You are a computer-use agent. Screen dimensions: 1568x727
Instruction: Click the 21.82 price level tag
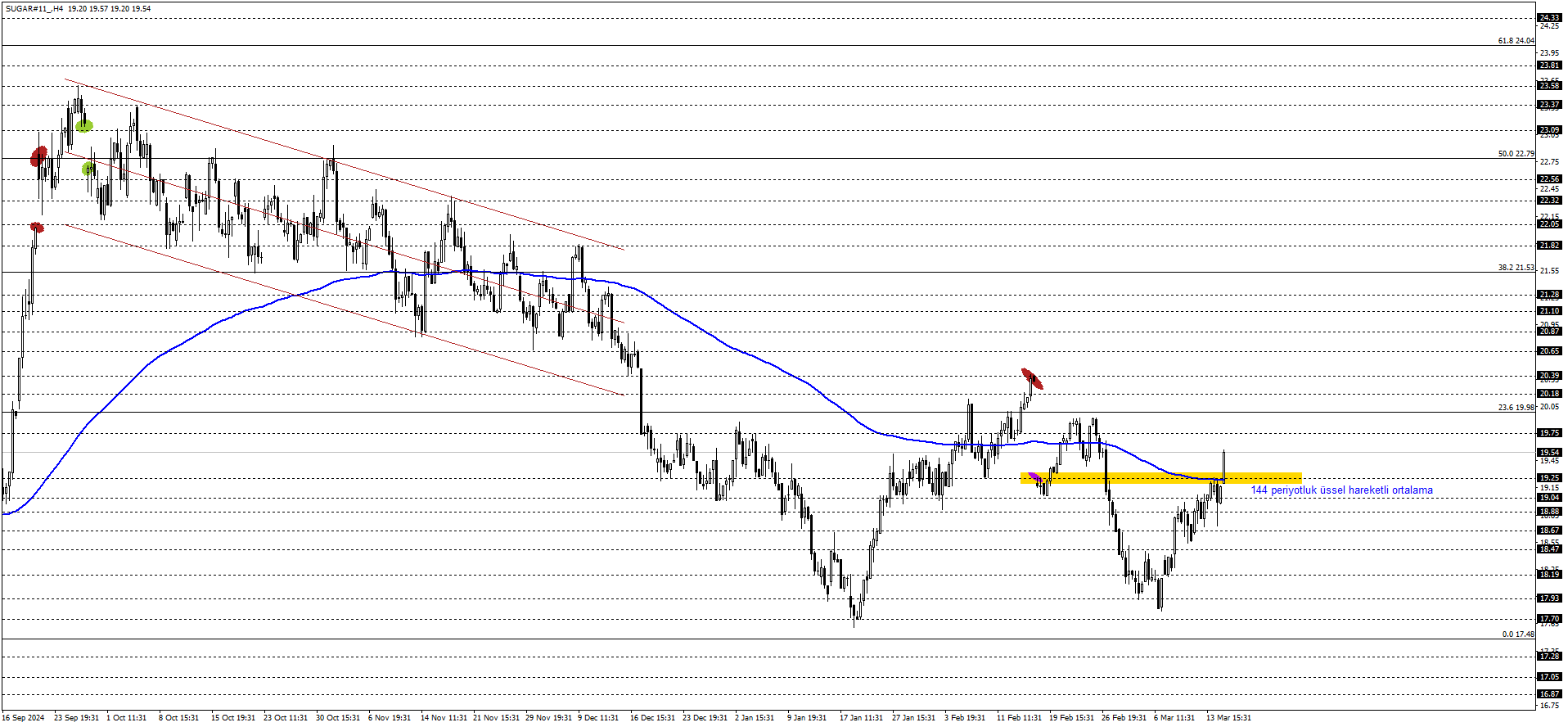coord(1549,246)
